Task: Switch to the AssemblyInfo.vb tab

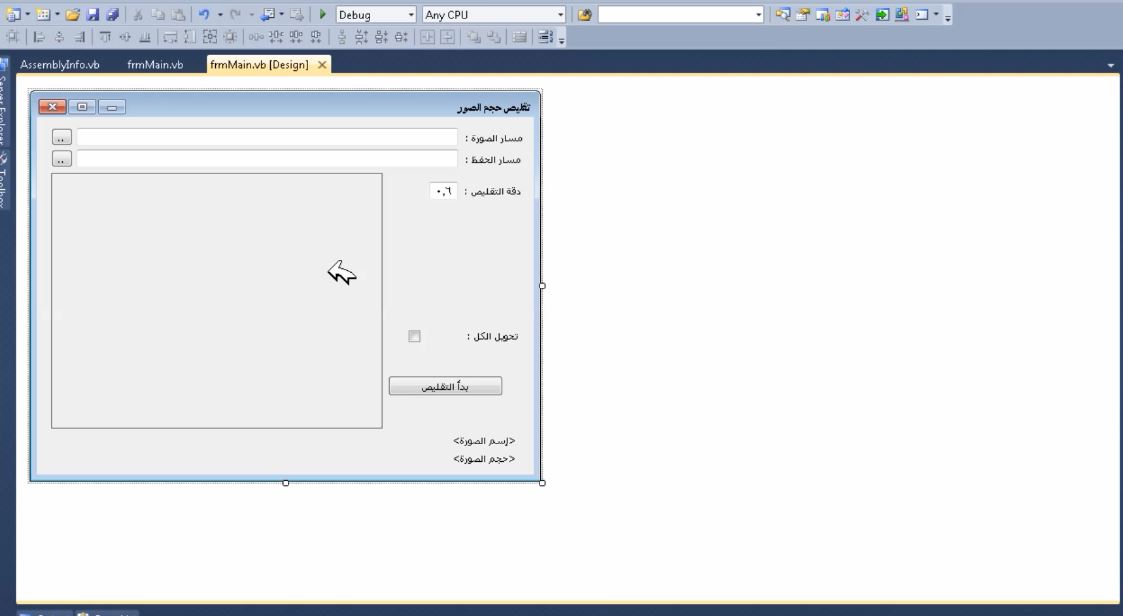Action: (59, 65)
